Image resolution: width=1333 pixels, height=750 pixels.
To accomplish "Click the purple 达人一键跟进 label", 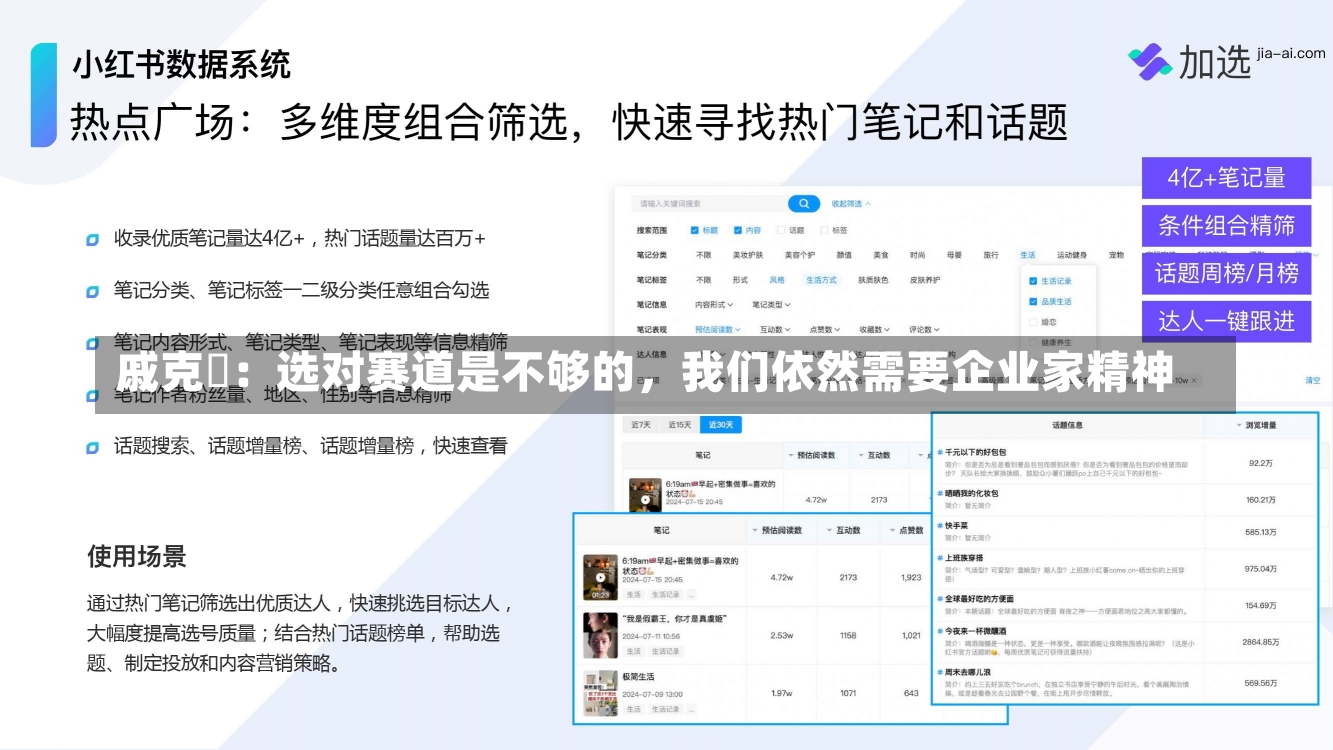I will [x=1226, y=320].
